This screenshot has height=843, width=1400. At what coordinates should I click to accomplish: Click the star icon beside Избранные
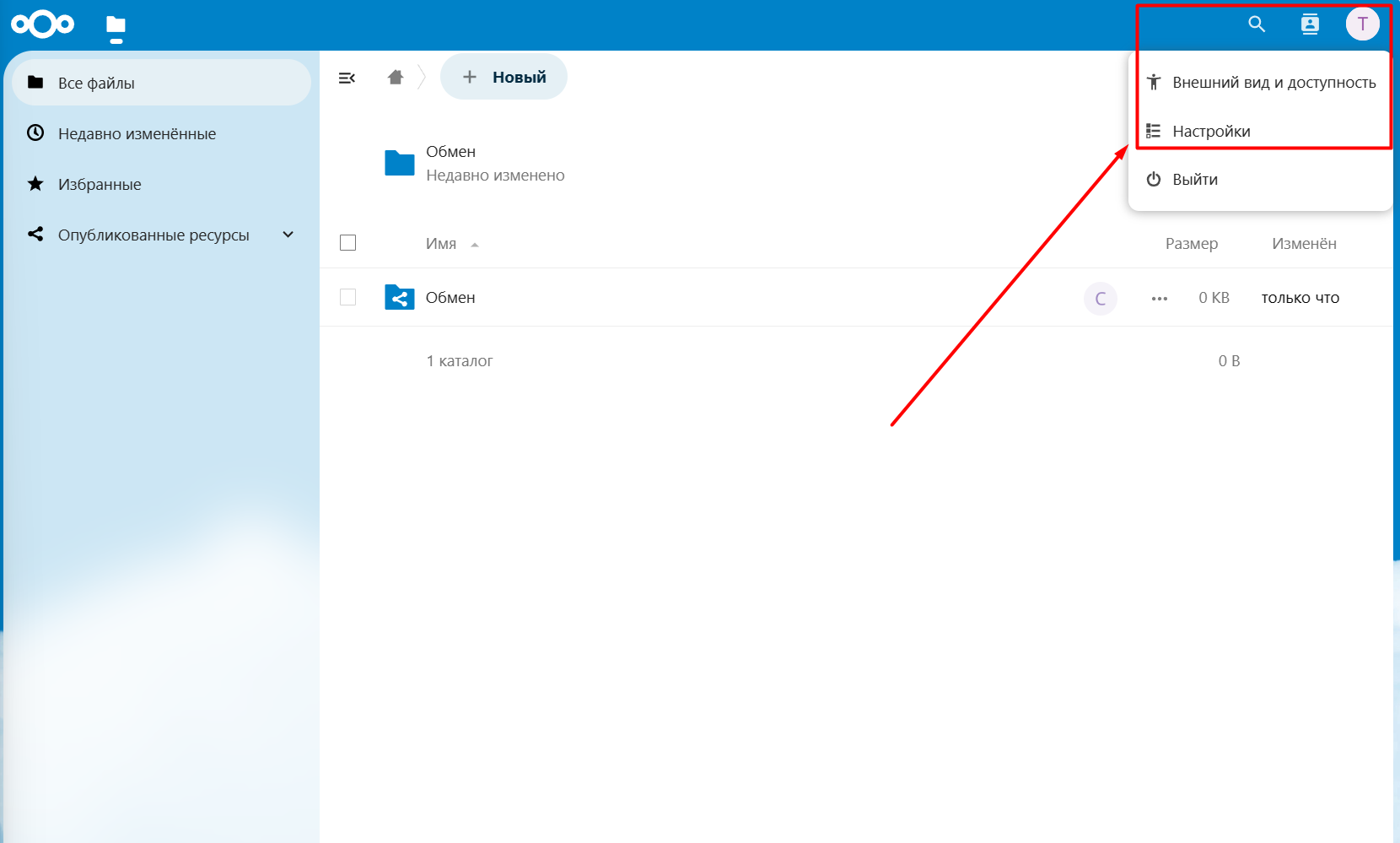click(35, 183)
